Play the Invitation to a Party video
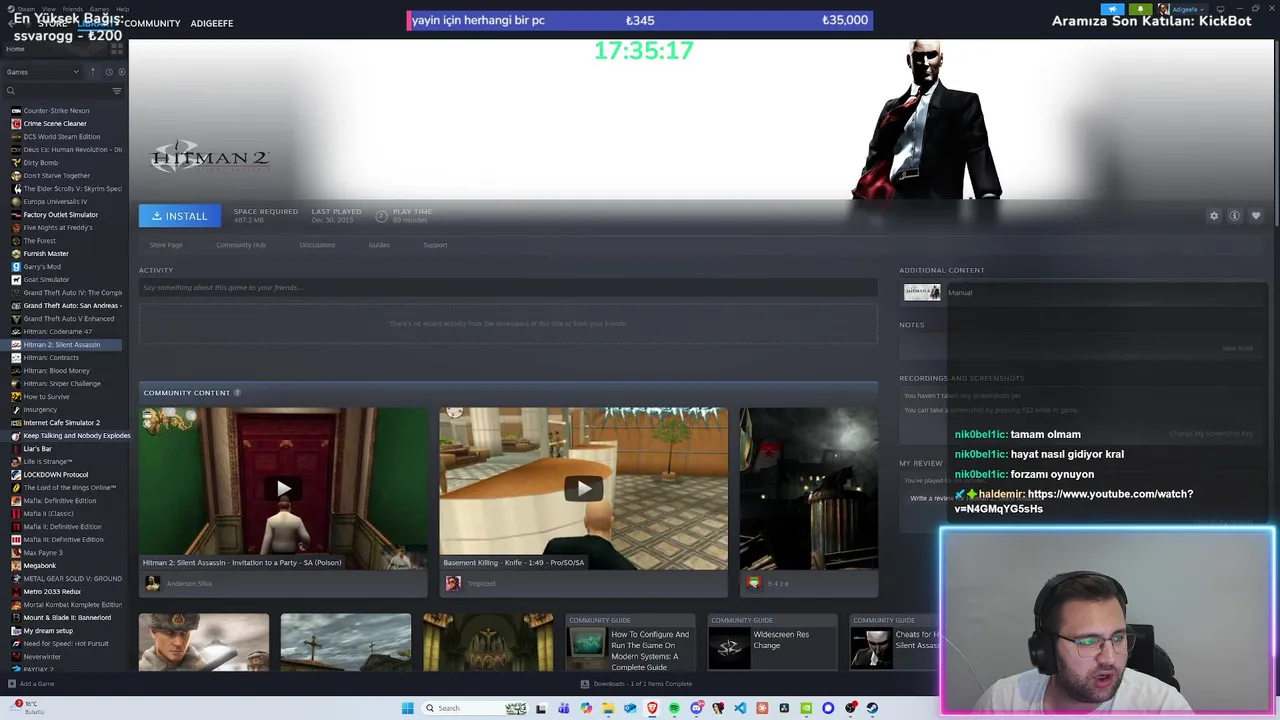1280x720 pixels. click(x=284, y=489)
